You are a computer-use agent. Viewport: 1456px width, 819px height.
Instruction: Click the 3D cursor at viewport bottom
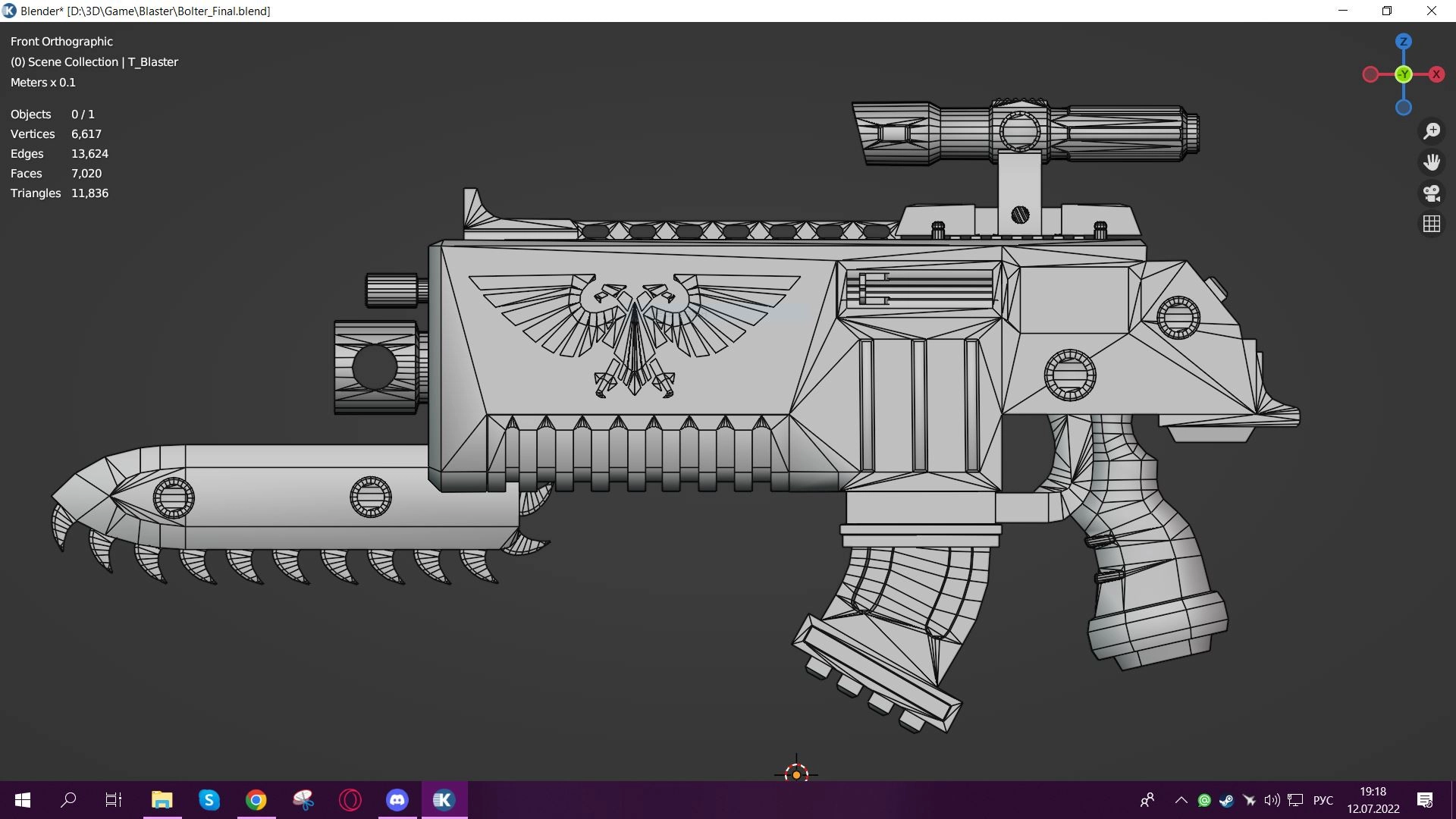pos(796,774)
